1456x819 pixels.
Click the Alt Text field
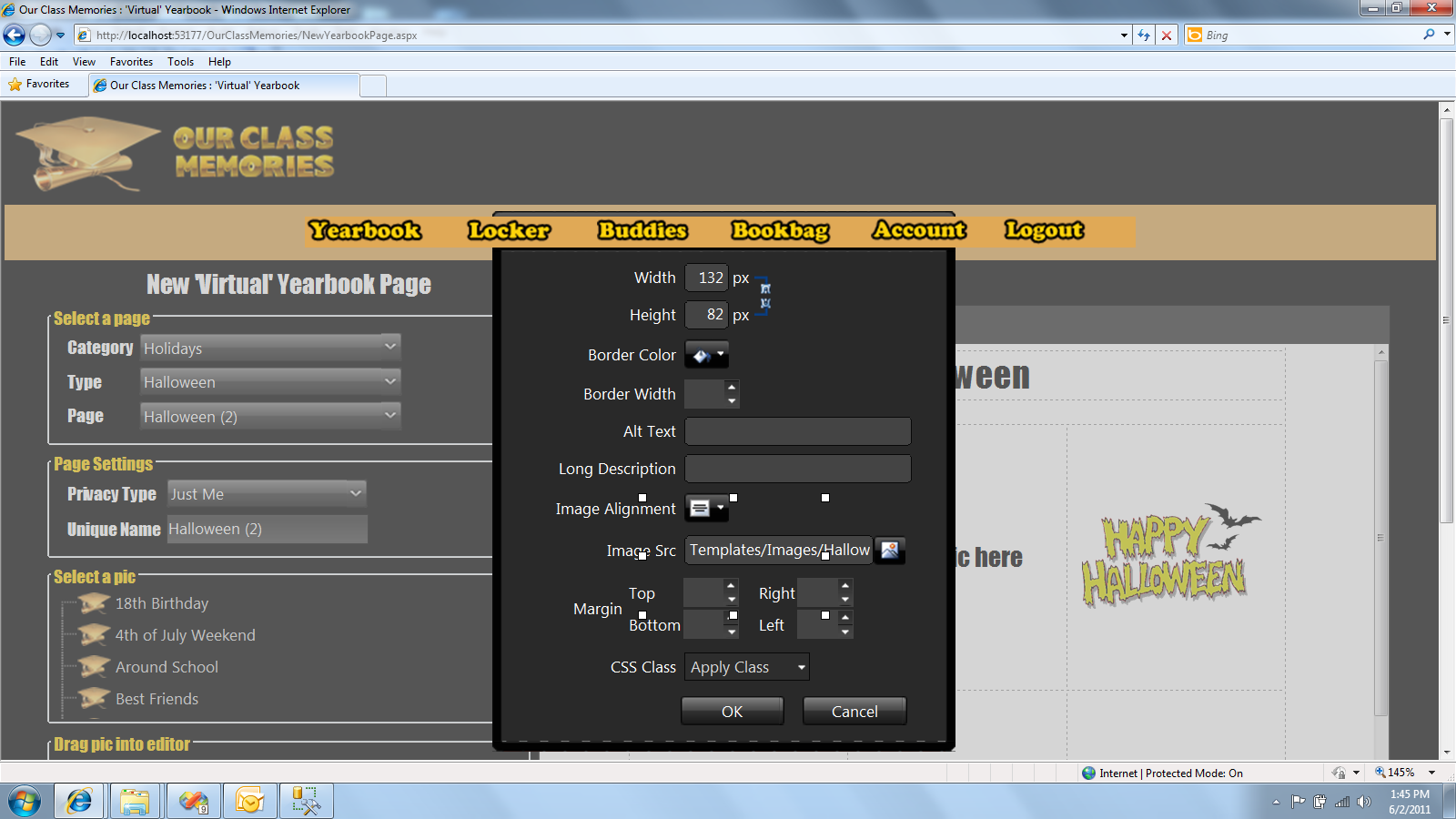click(x=798, y=431)
